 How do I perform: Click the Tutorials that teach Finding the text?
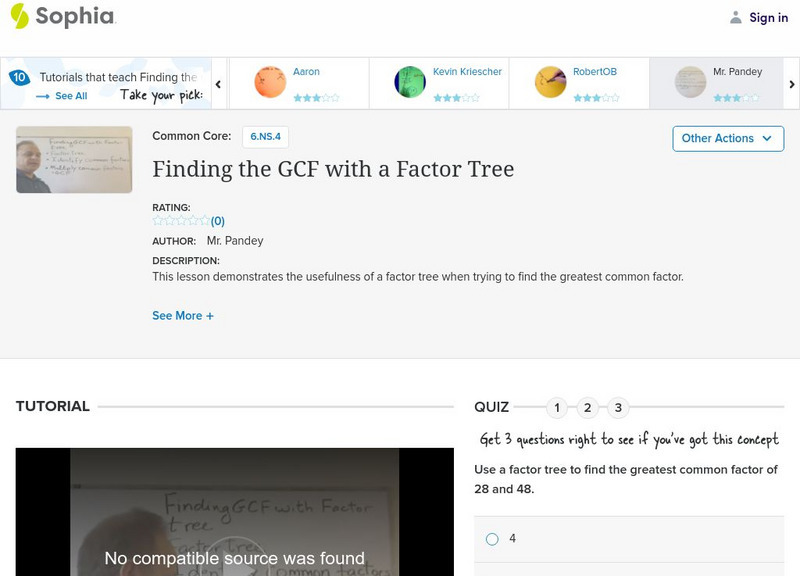(x=118, y=77)
